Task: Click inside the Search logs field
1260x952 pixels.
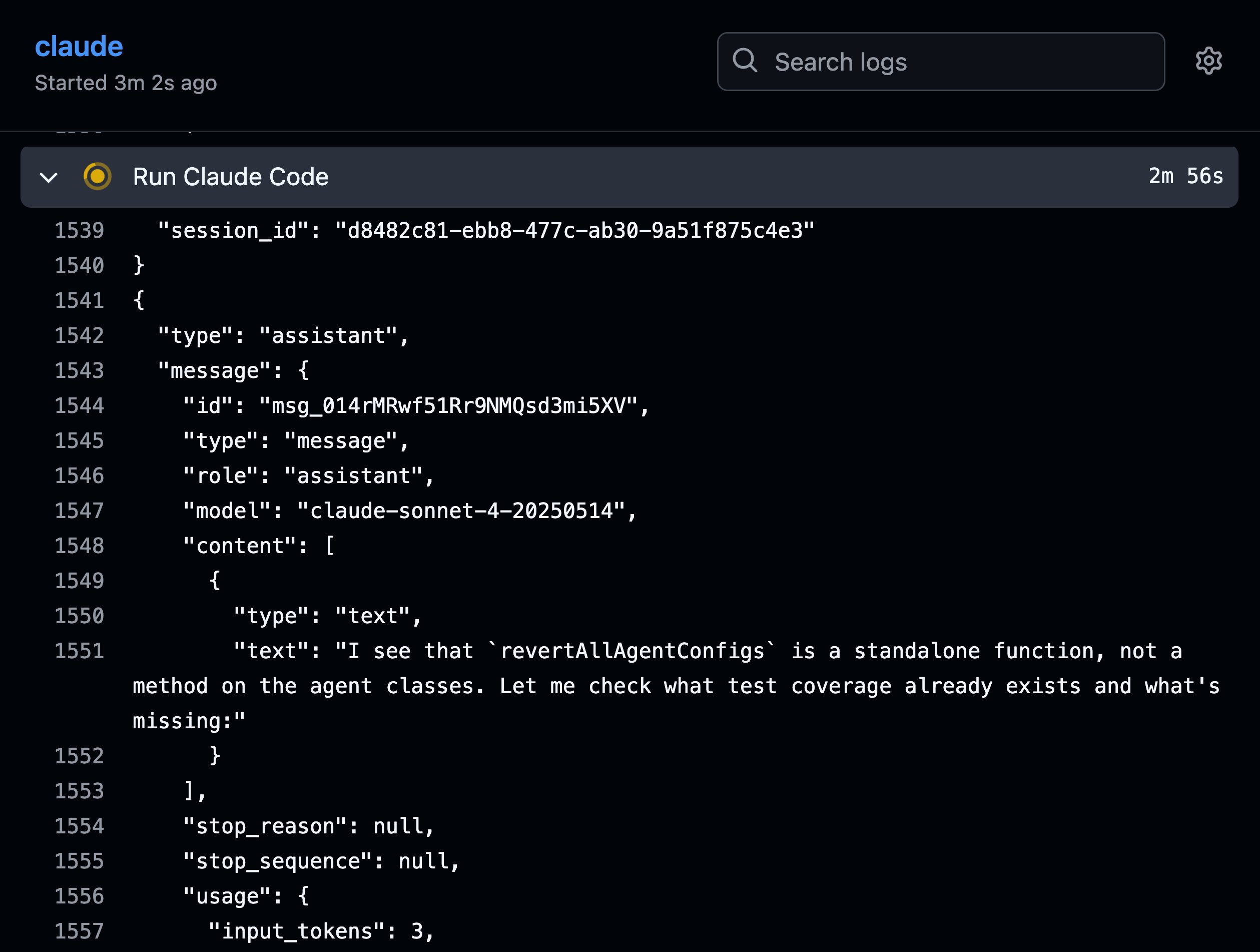Action: point(940,61)
